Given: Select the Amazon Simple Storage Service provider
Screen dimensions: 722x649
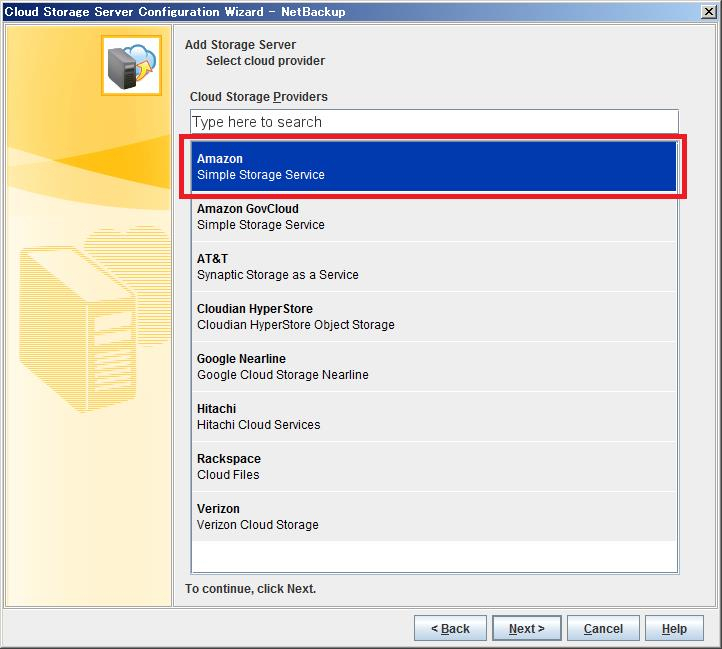Looking at the screenshot, I should pos(434,166).
